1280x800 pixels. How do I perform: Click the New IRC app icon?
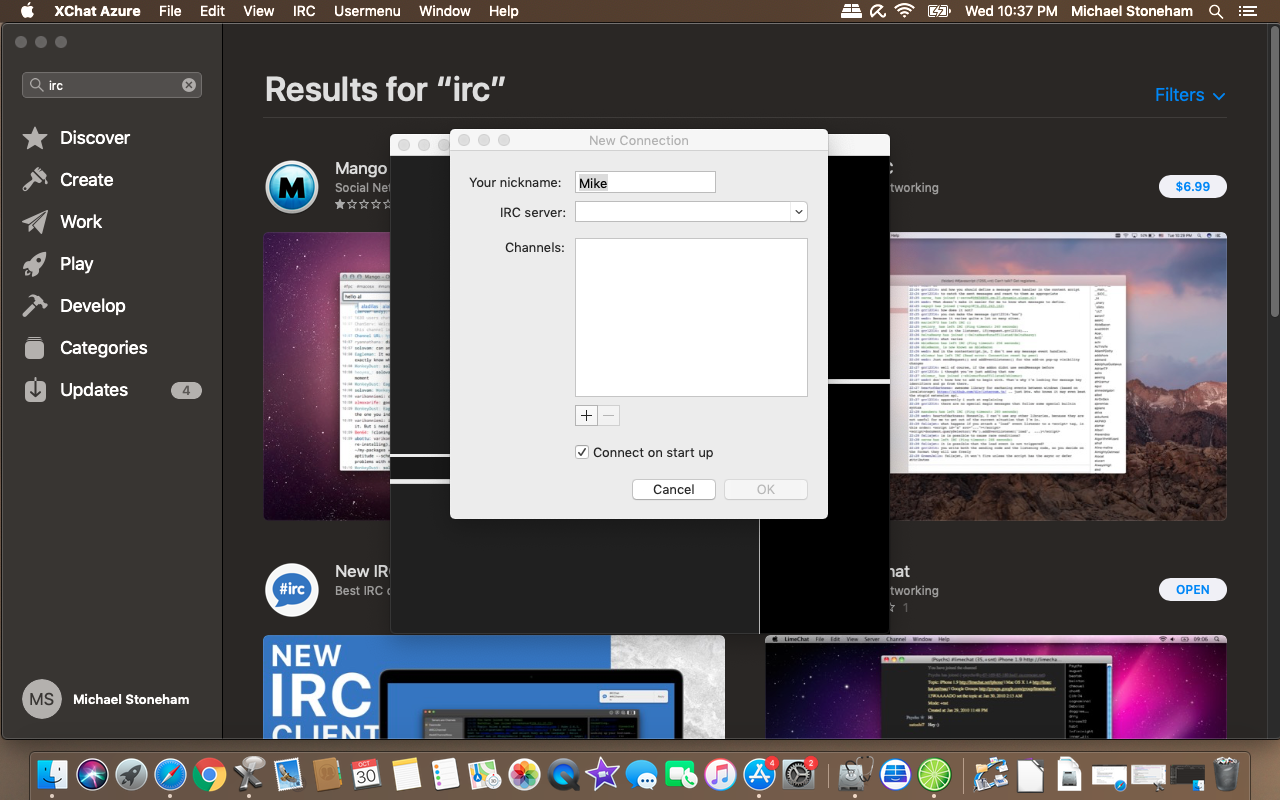tap(291, 589)
